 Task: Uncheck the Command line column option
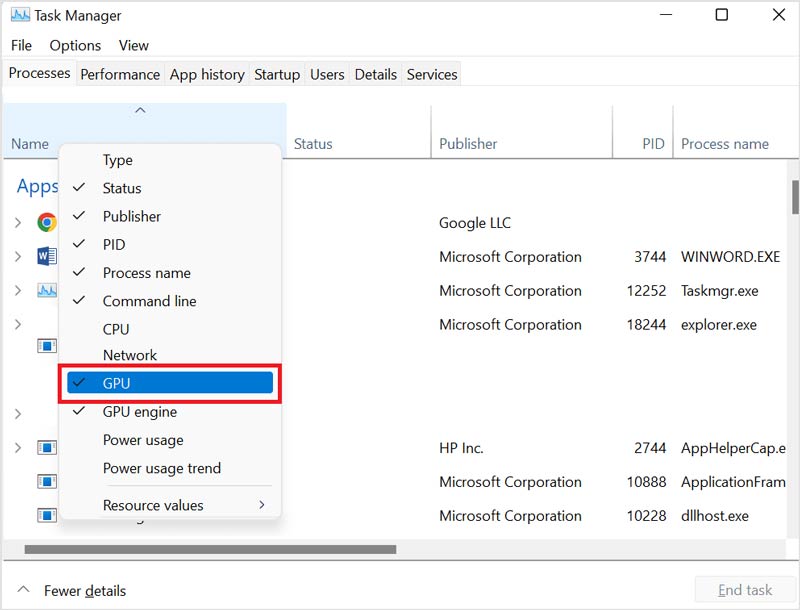tap(149, 301)
